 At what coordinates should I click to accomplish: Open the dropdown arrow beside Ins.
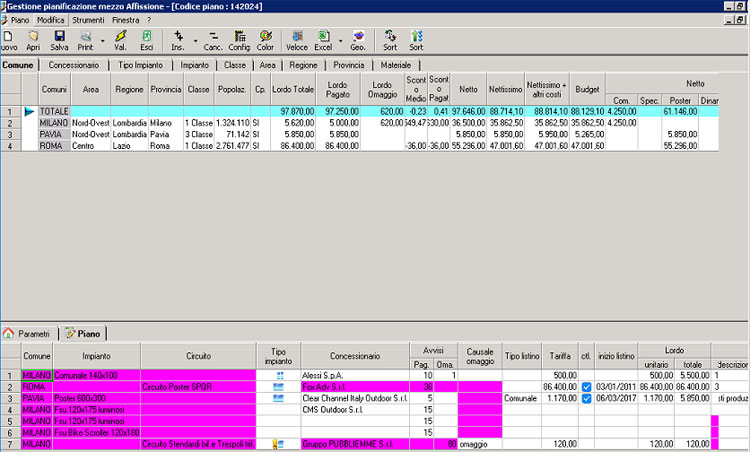tap(196, 41)
